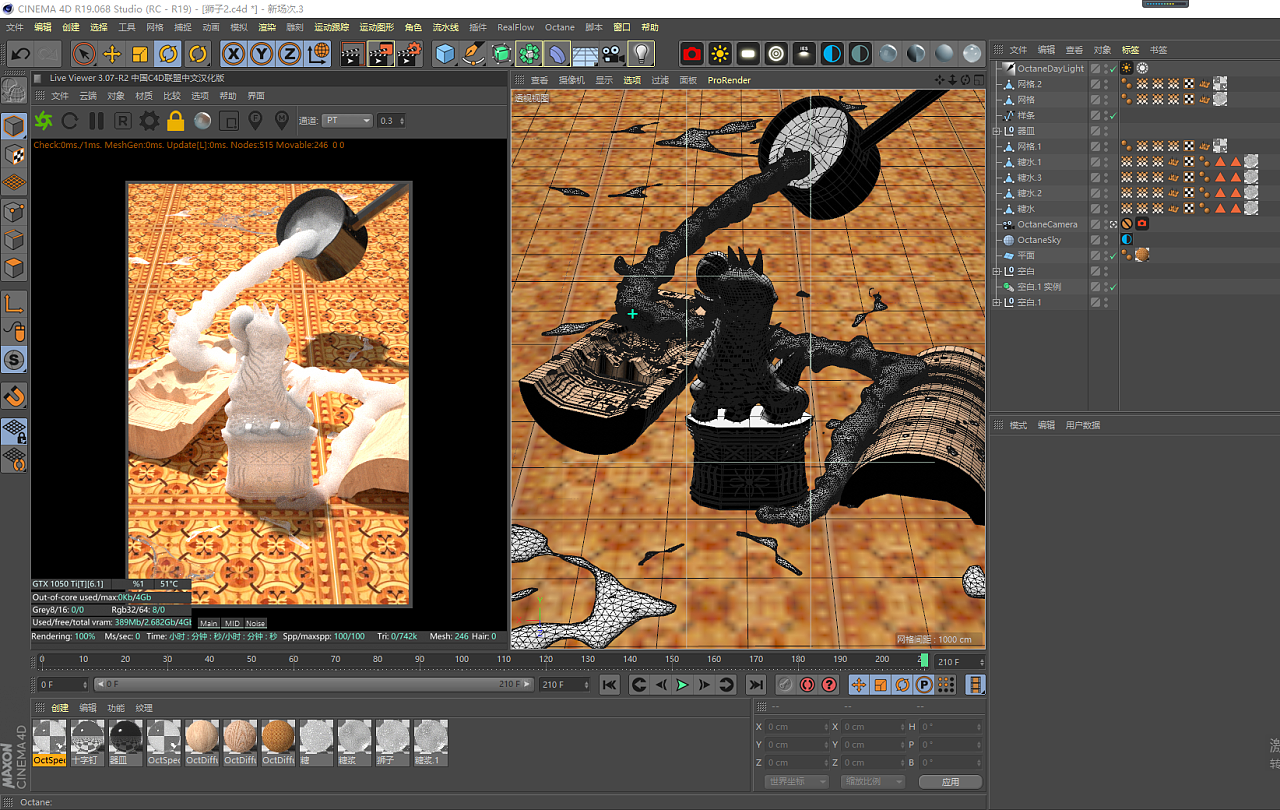Toggle X axis lock

click(x=234, y=54)
